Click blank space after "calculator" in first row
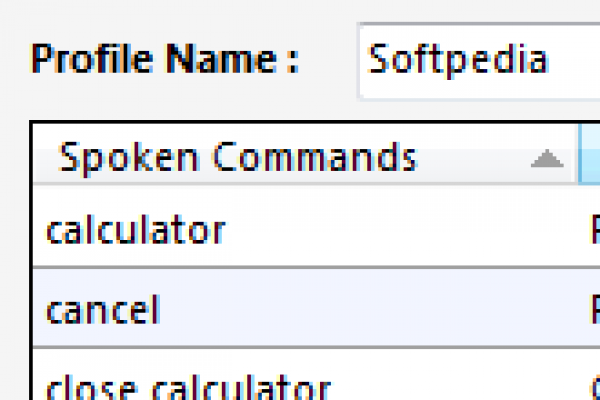600x400 pixels. point(400,230)
